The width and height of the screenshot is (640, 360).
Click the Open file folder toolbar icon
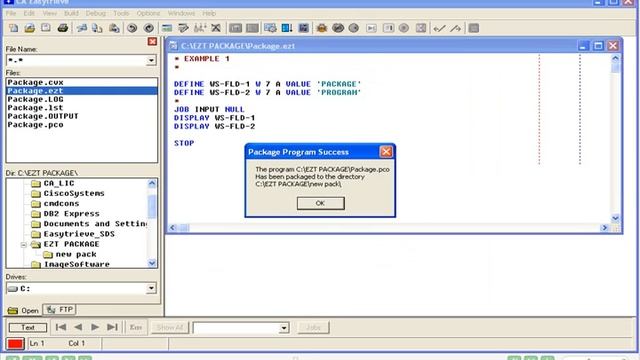coord(29,28)
